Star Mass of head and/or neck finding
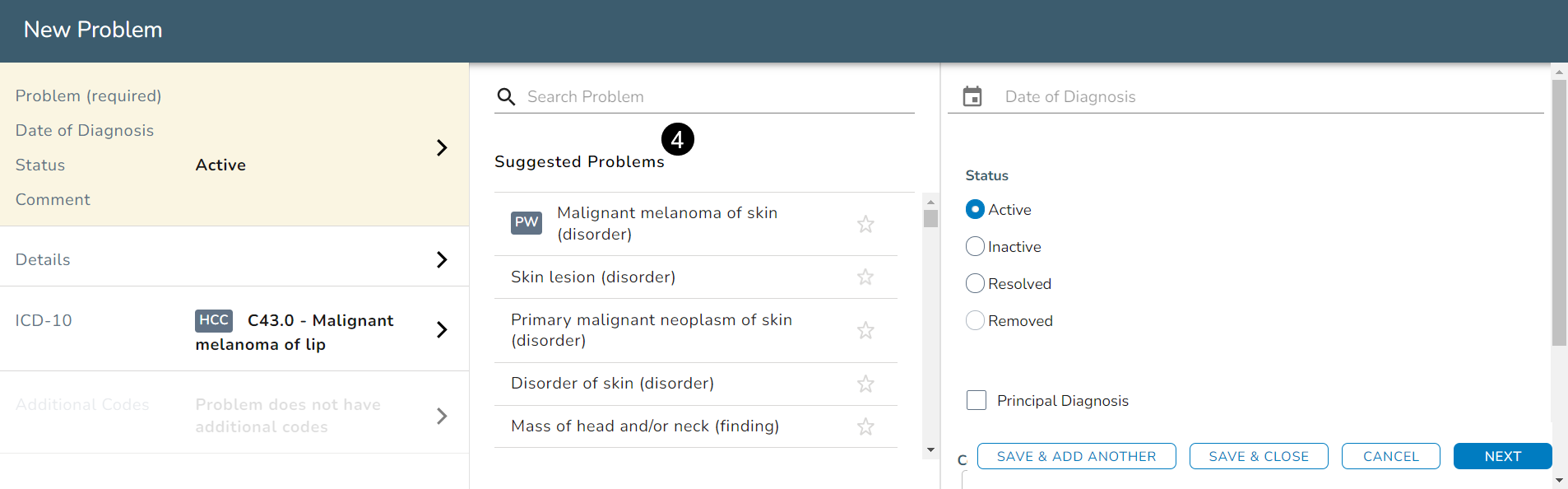This screenshot has height=489, width=1568. click(x=865, y=426)
